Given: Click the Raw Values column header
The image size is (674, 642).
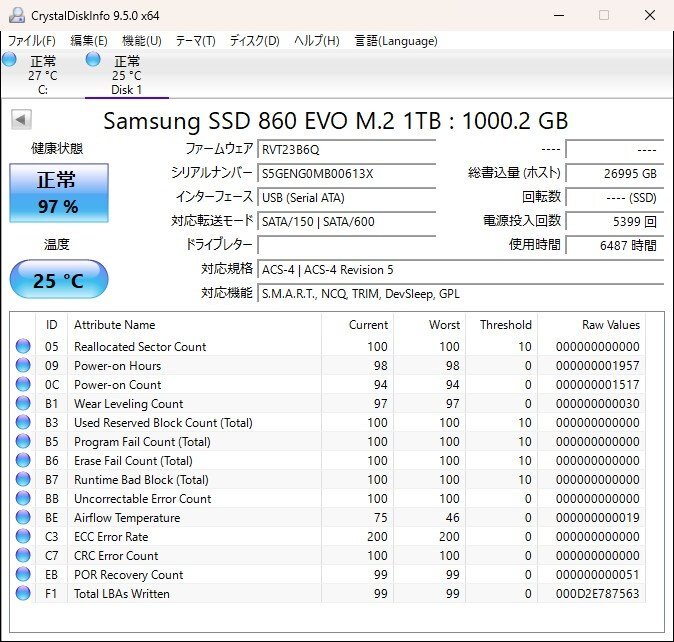Looking at the screenshot, I should tap(610, 325).
